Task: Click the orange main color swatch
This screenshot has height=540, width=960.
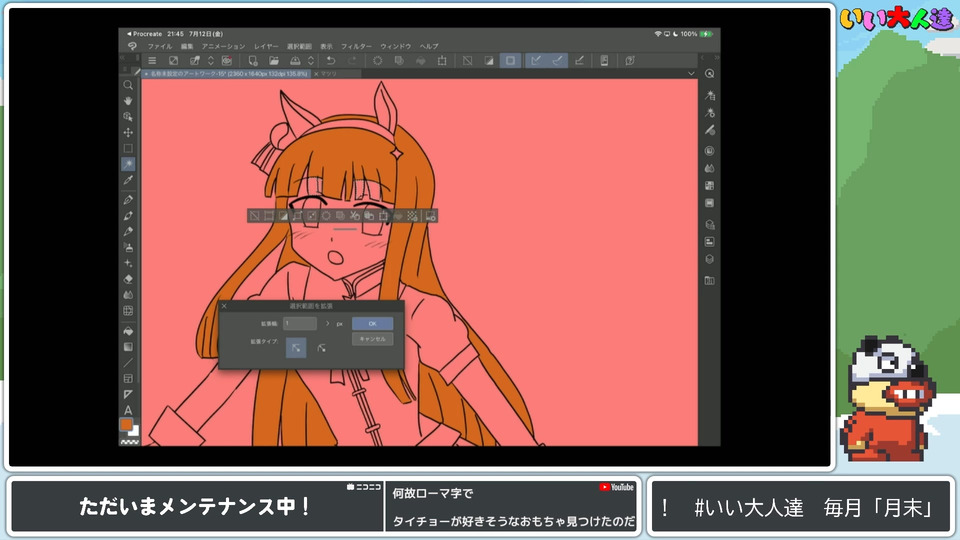Action: pos(126,425)
